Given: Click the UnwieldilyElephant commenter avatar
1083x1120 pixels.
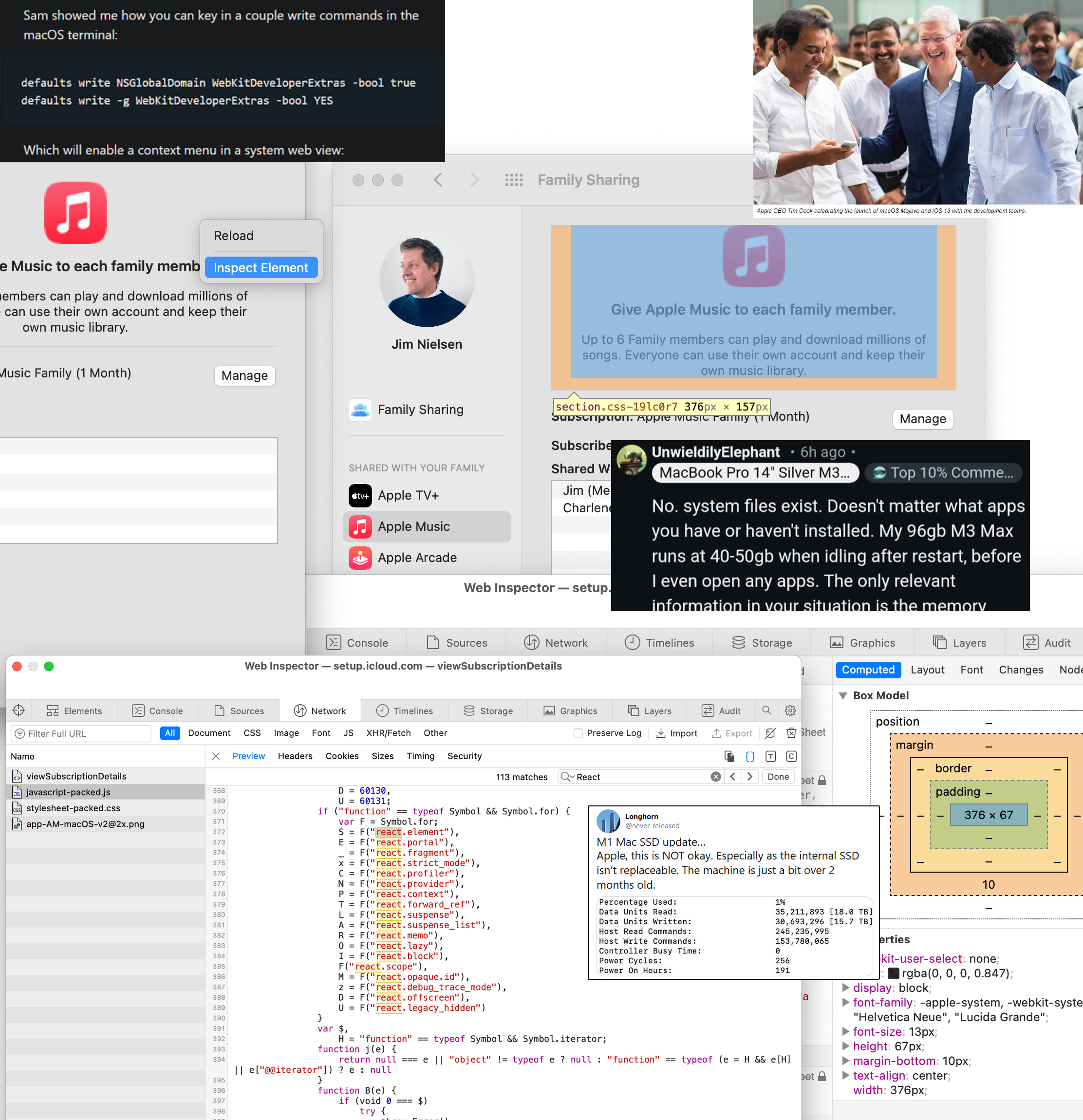Looking at the screenshot, I should tap(632, 460).
